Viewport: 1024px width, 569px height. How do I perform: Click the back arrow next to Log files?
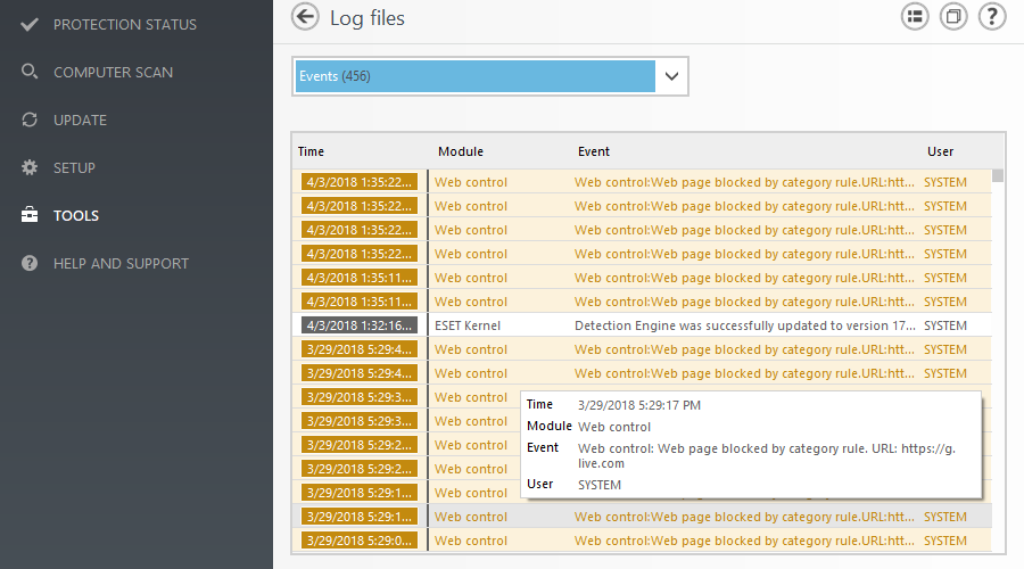(305, 17)
